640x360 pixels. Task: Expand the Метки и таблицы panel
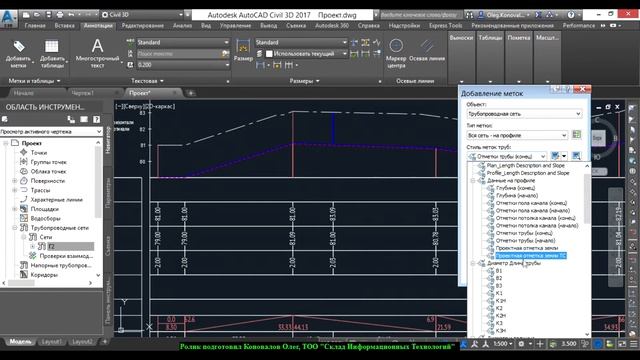(35, 81)
